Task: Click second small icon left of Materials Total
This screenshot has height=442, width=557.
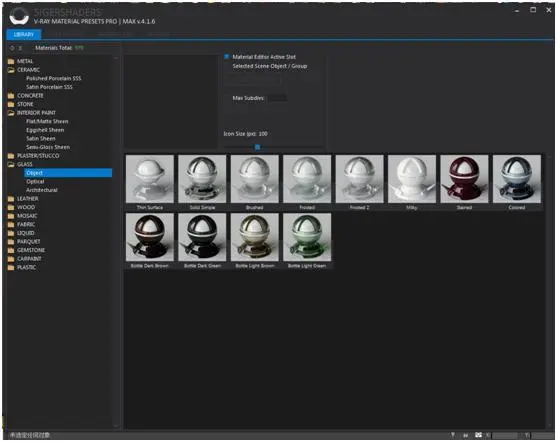Action: (x=20, y=48)
